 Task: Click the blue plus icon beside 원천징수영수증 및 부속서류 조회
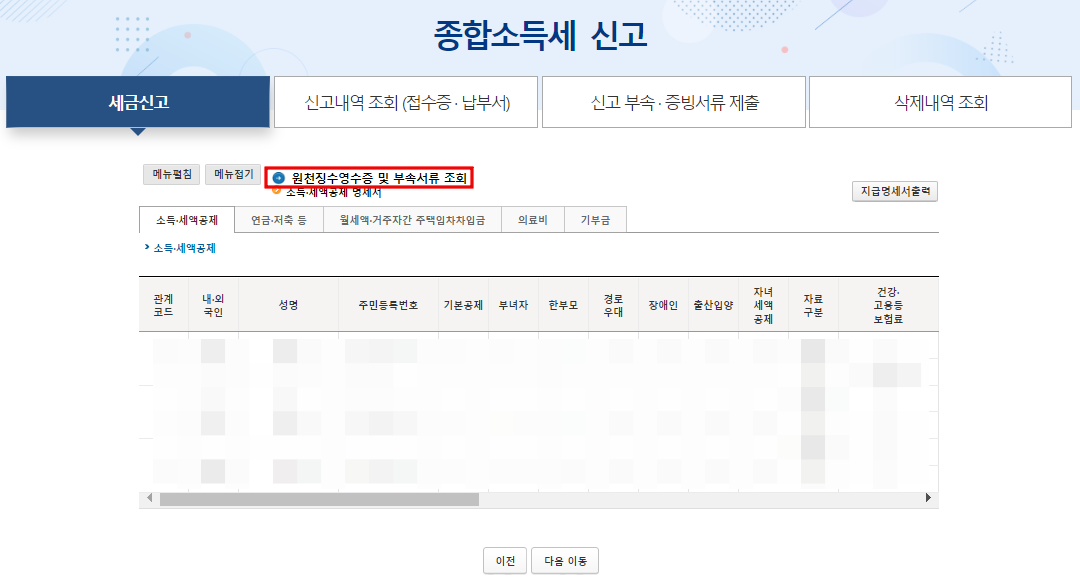click(x=277, y=177)
